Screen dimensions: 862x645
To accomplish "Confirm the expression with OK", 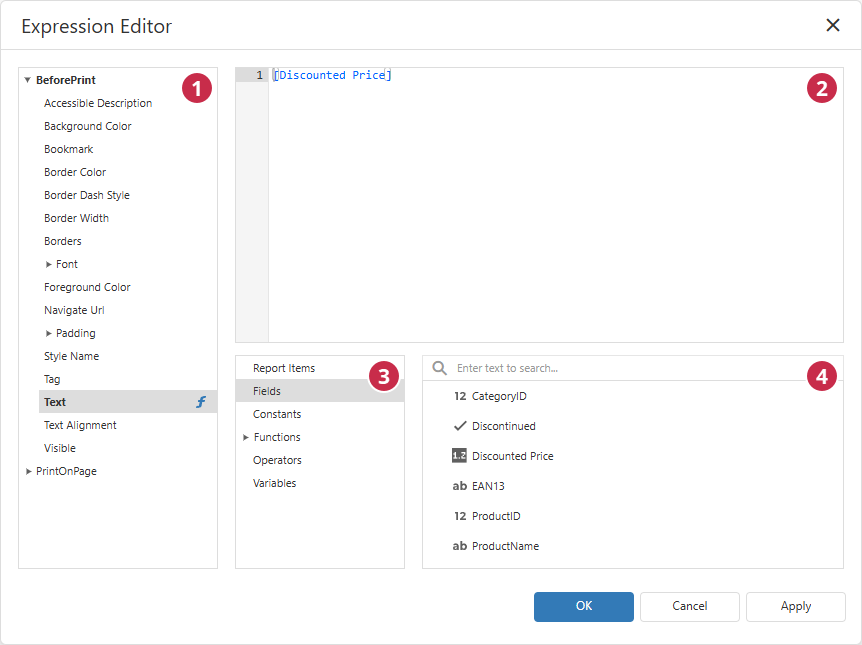I will pyautogui.click(x=583, y=607).
